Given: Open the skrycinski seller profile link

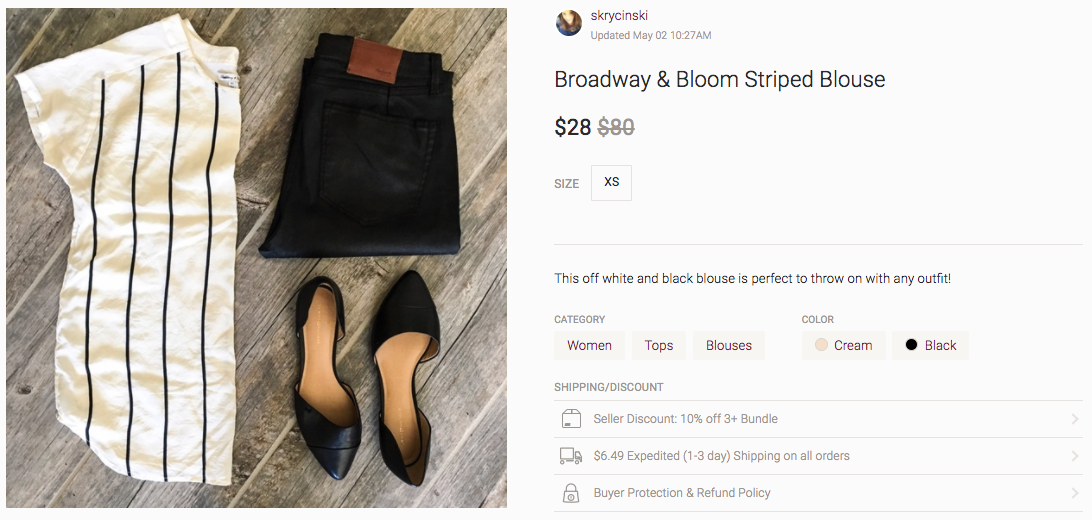Looking at the screenshot, I should pyautogui.click(x=619, y=16).
